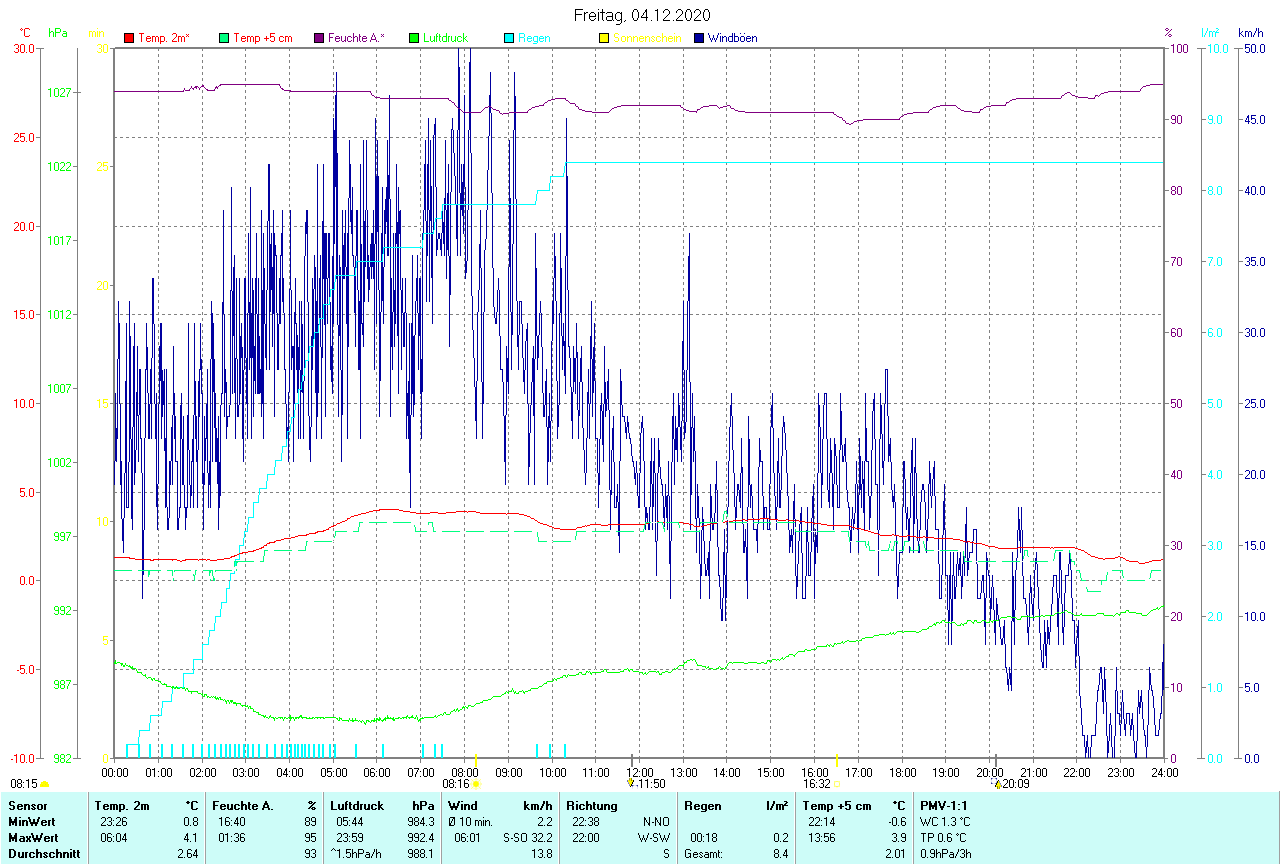Click the 13.8 average wind value
Viewport: 1280px width, 864px height.
pos(541,853)
